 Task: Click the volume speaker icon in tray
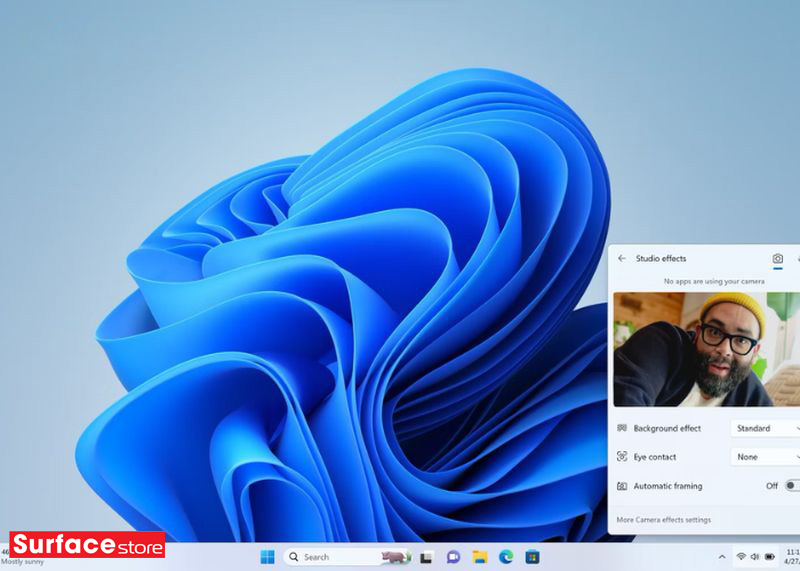tap(755, 557)
